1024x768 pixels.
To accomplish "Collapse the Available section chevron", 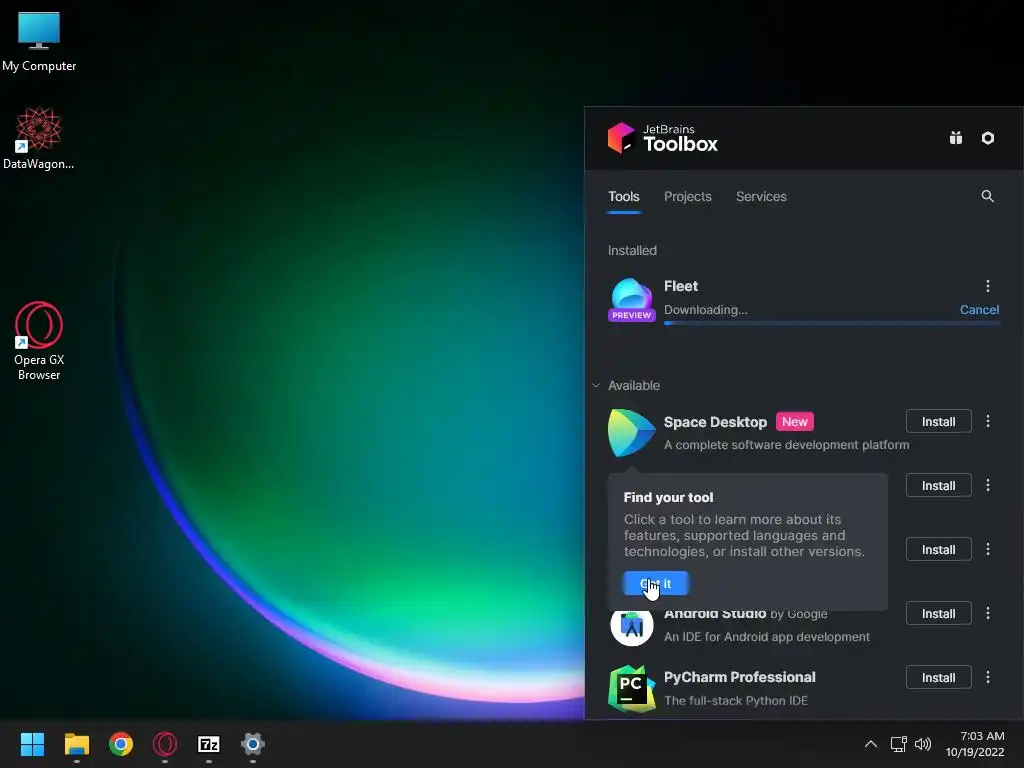I will [596, 385].
